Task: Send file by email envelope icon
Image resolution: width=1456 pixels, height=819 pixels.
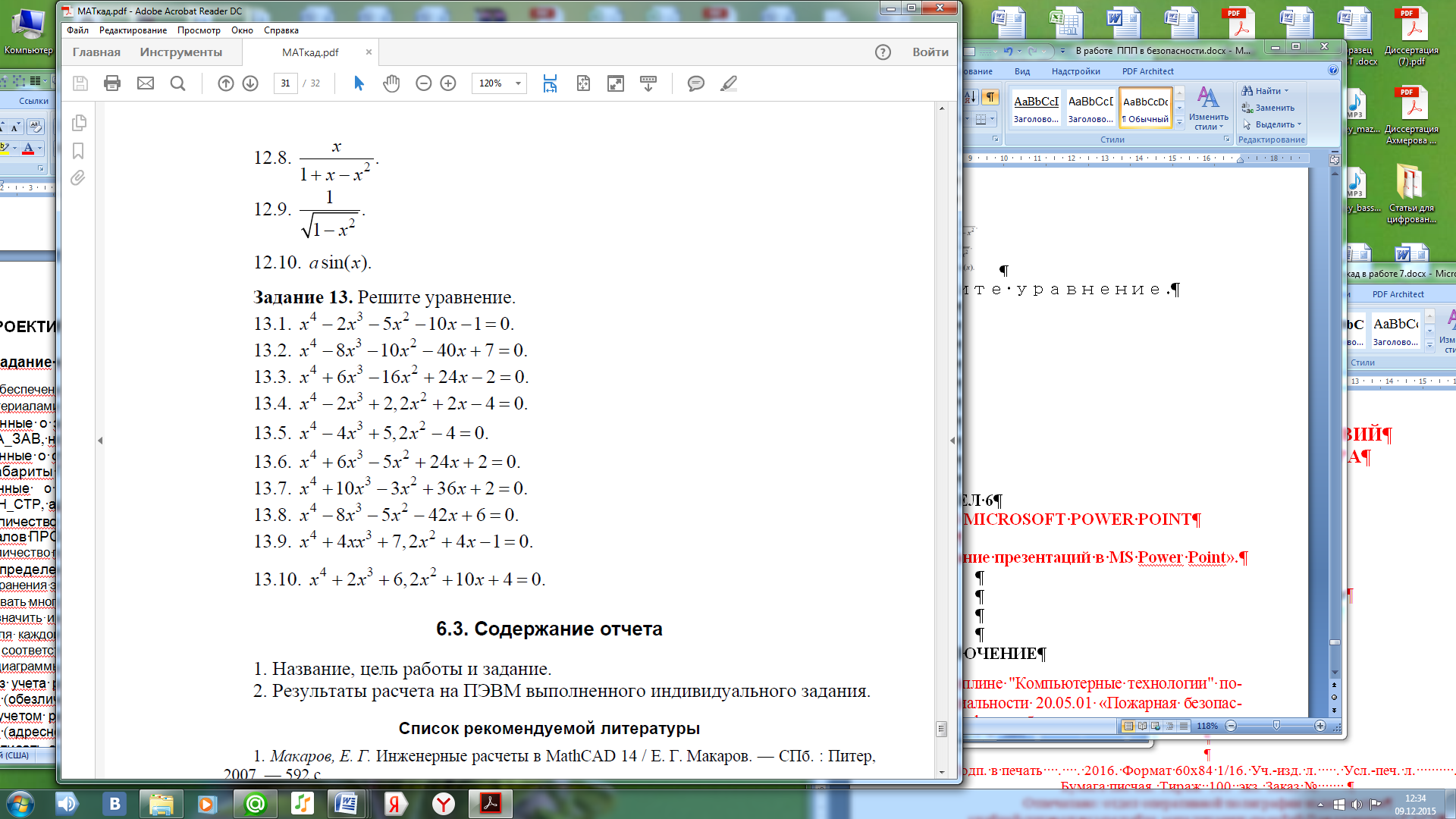Action: click(146, 83)
